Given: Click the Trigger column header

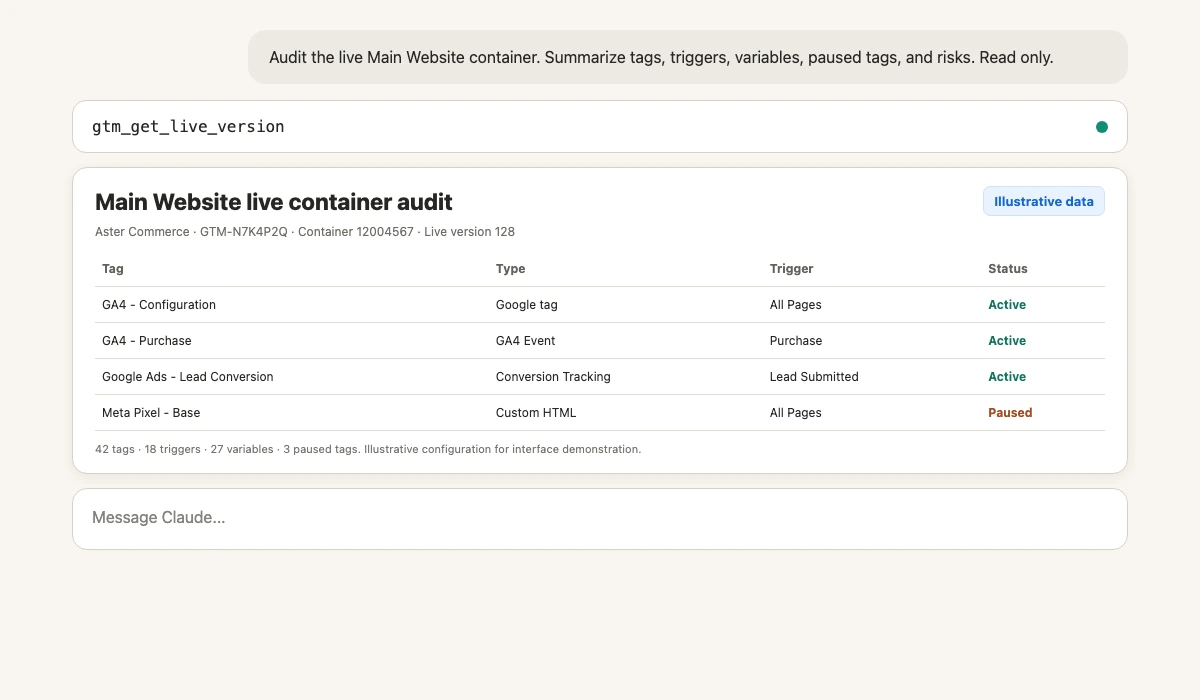Looking at the screenshot, I should (x=792, y=269).
